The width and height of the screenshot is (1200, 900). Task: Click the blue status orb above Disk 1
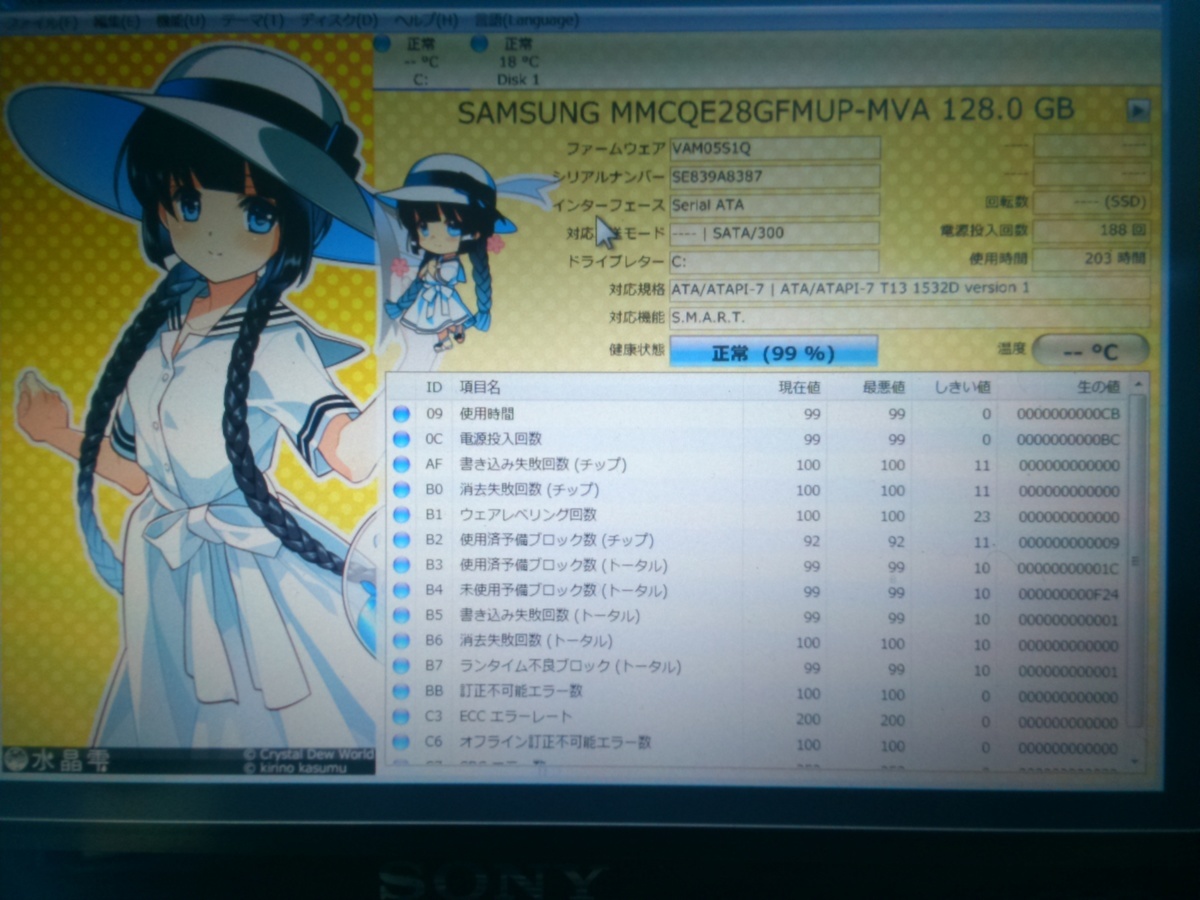[x=479, y=43]
